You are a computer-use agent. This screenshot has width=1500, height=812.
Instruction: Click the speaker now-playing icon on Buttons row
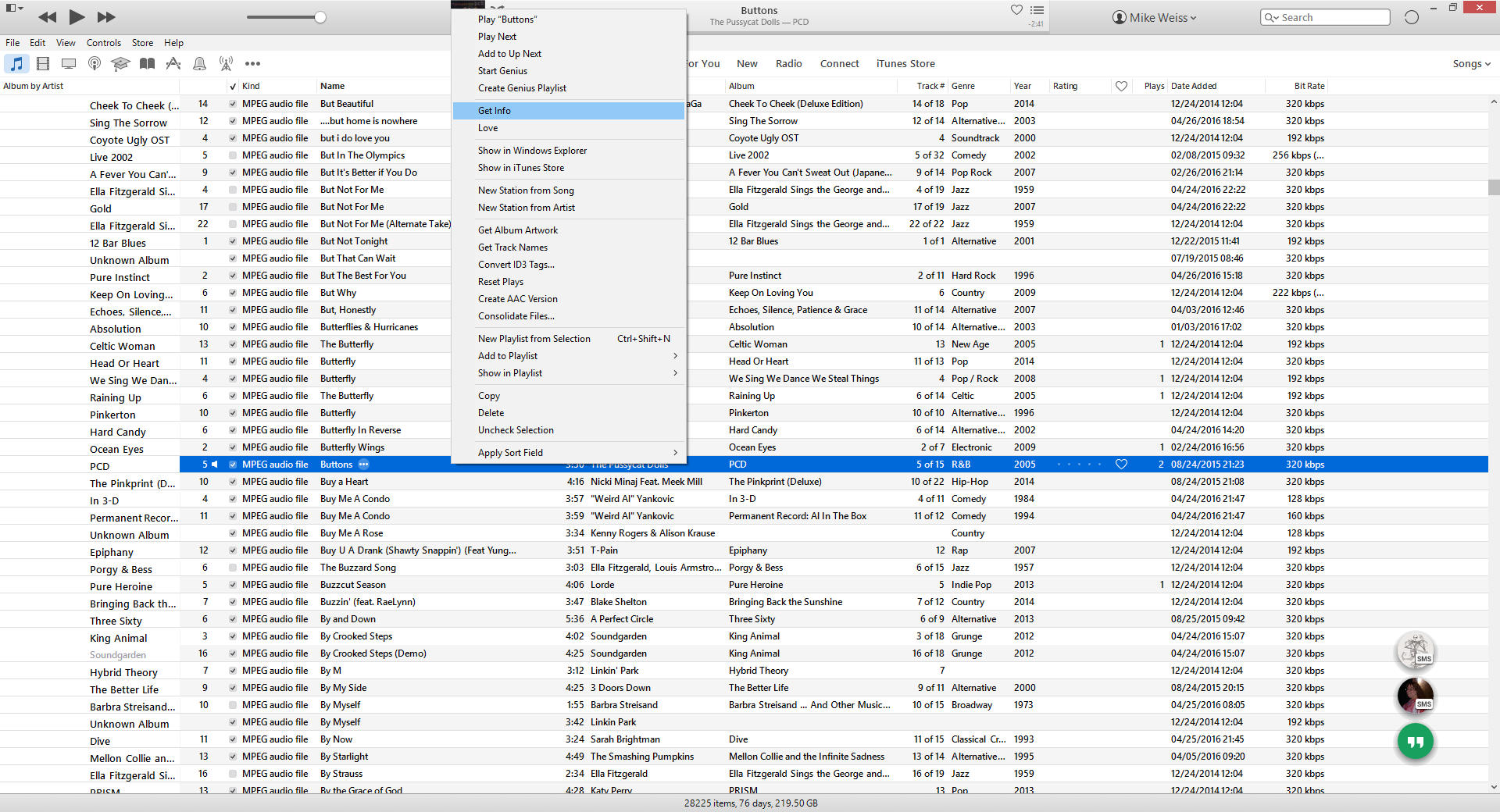(215, 465)
